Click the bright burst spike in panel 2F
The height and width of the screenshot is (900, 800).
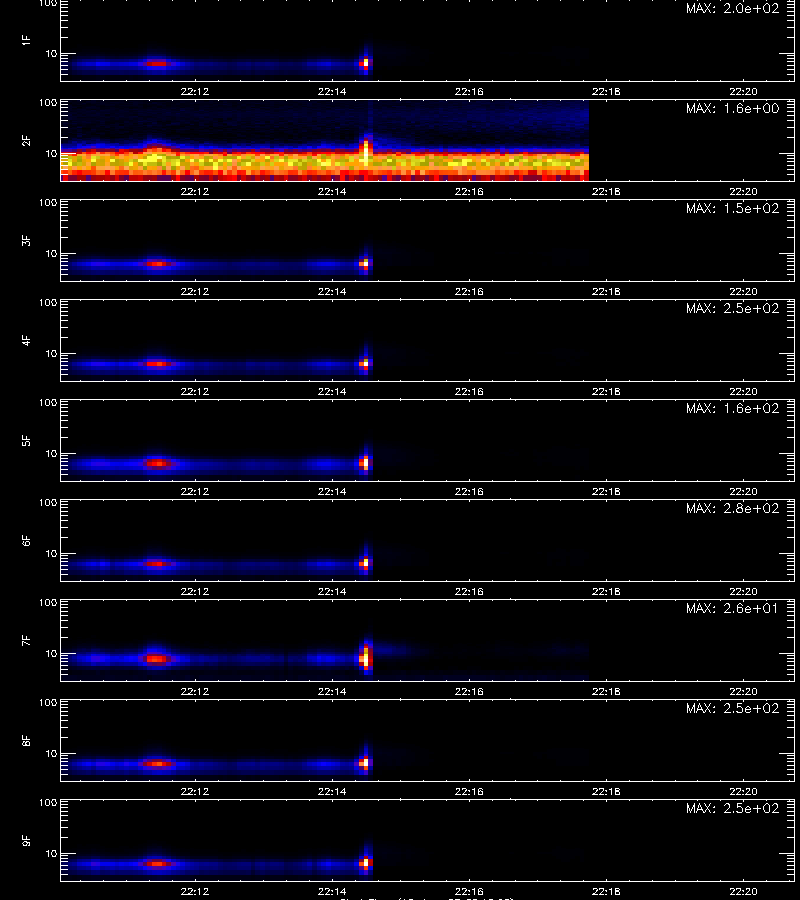coord(366,150)
